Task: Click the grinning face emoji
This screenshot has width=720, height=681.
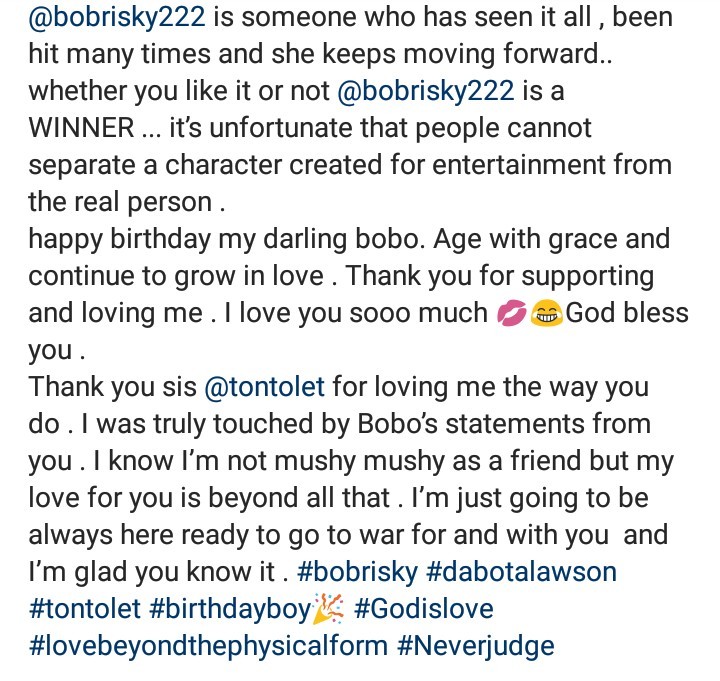Action: tap(546, 313)
